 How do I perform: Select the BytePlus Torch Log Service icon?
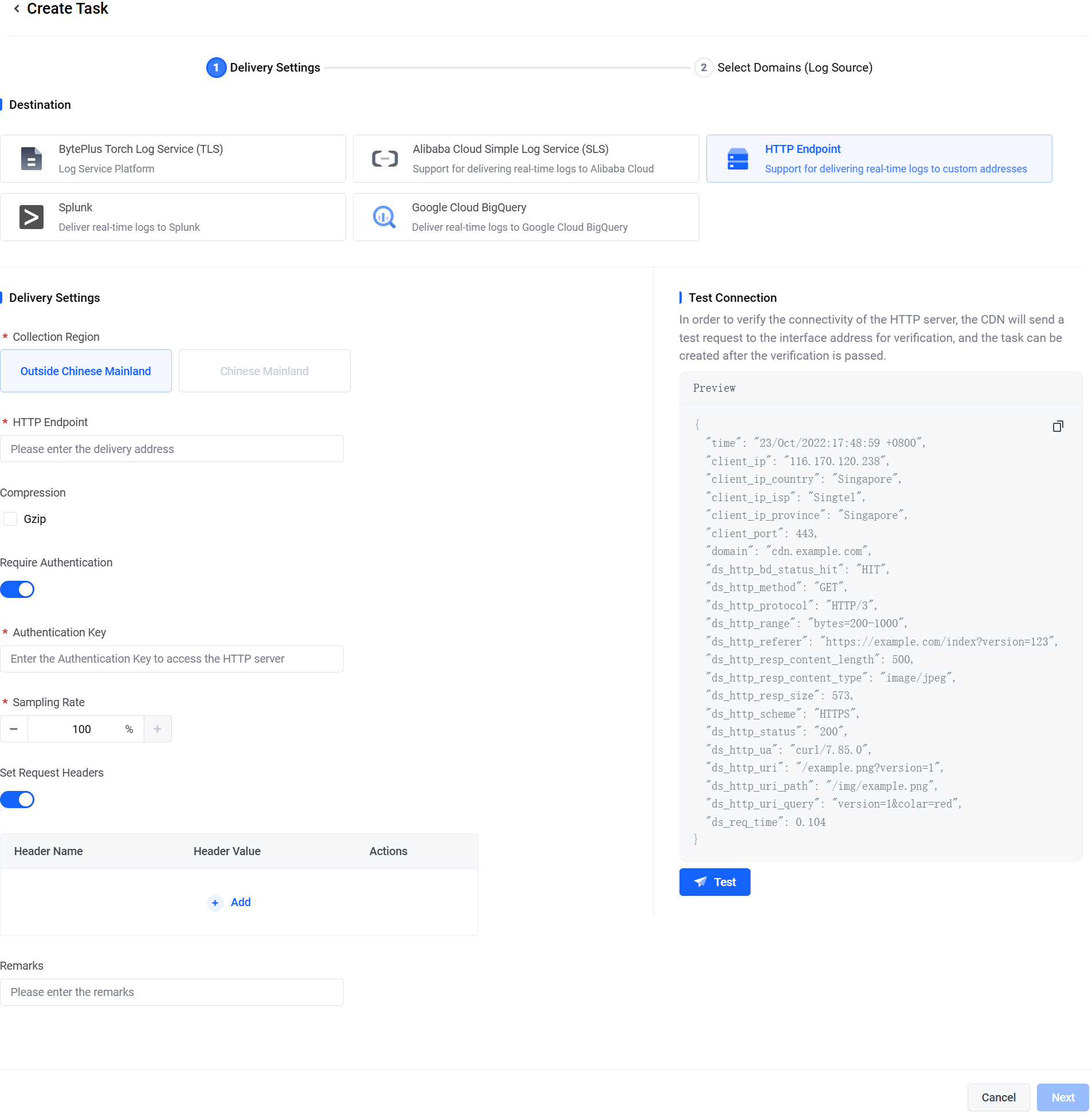[31, 159]
